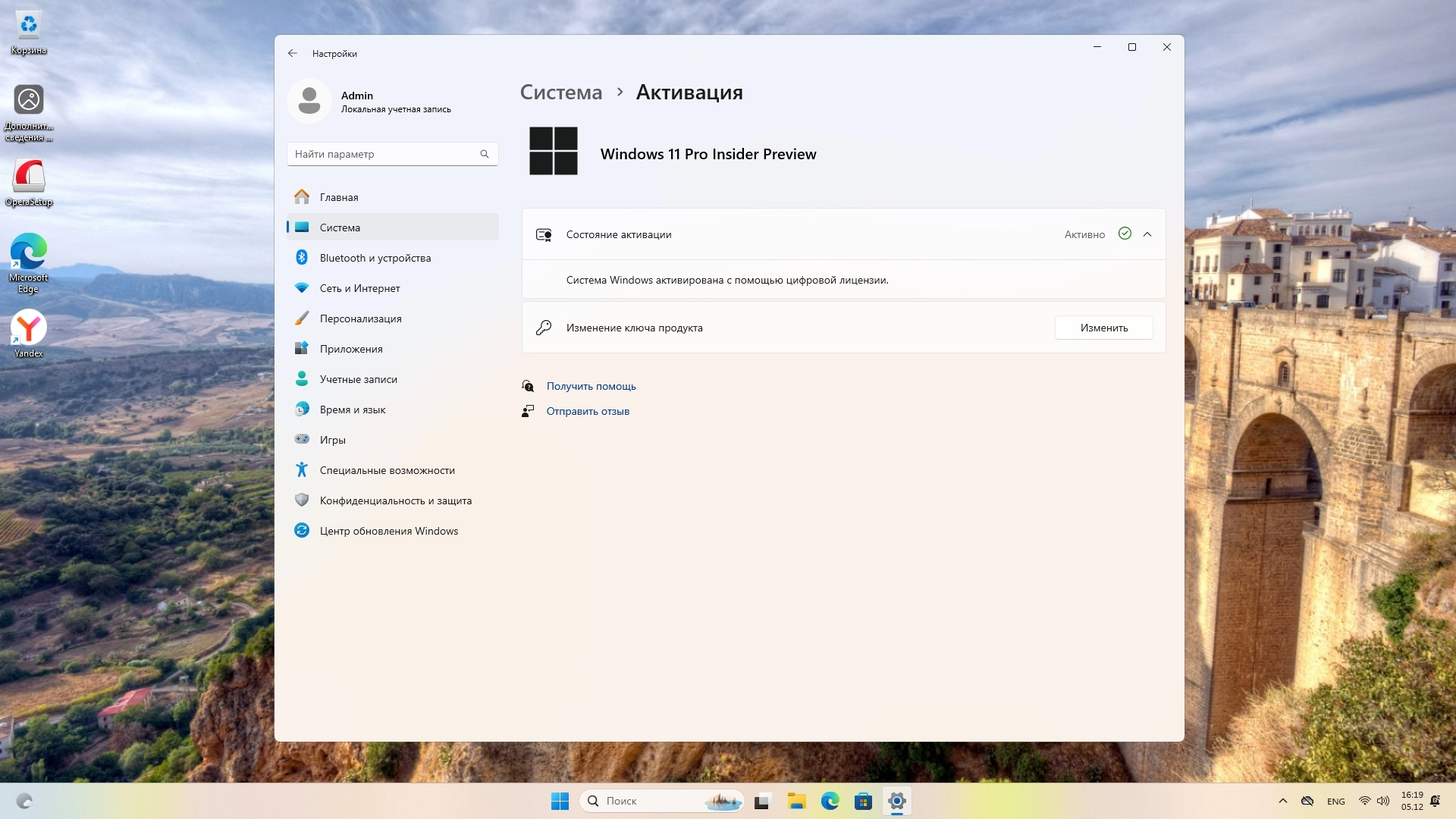This screenshot has width=1456, height=819.
Task: Click the Конфиденциальность и защита shield icon
Action: (x=302, y=500)
